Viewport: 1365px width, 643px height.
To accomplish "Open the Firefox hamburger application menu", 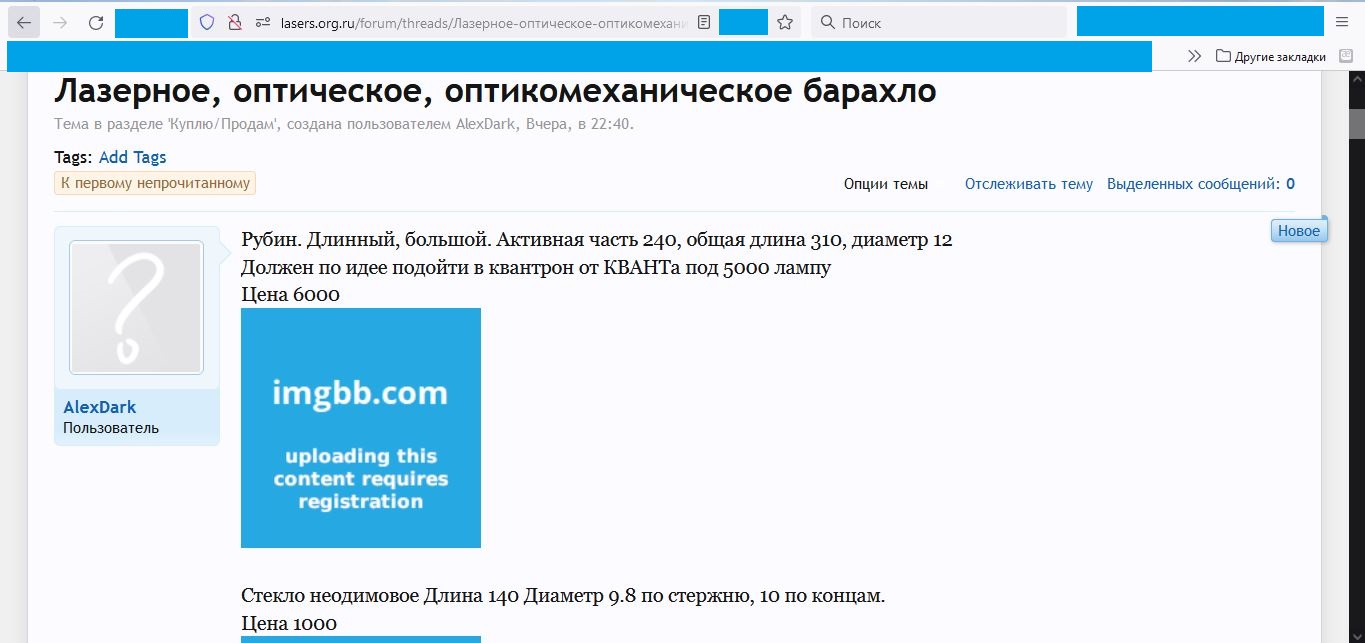I will pyautogui.click(x=1342, y=22).
